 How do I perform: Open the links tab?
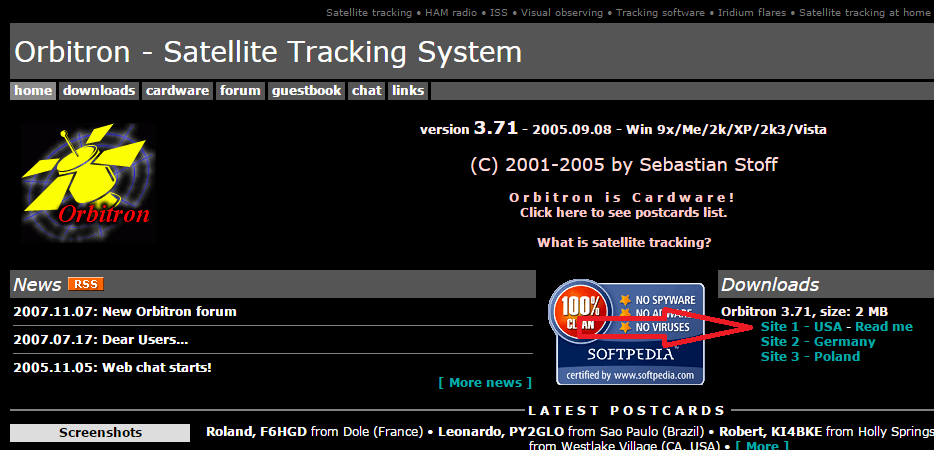(409, 91)
